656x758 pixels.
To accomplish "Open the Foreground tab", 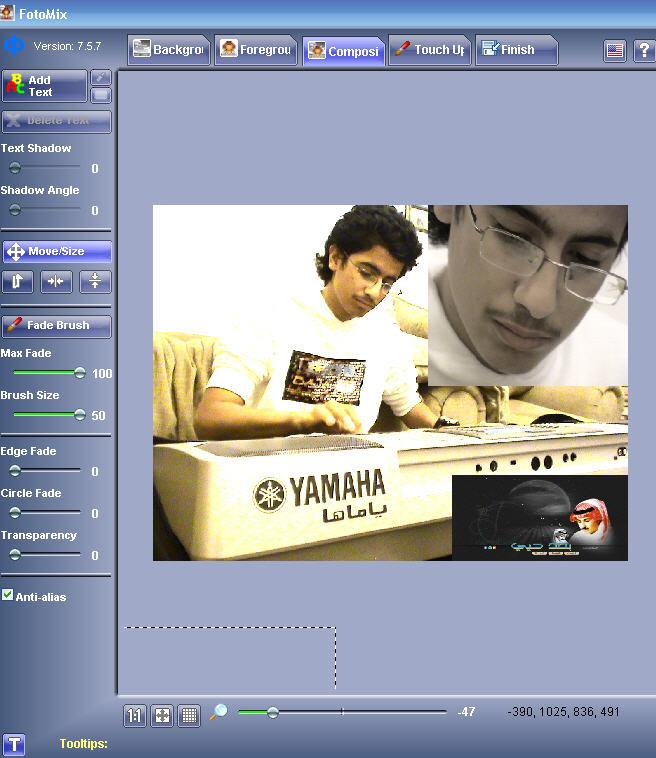I will click(254, 50).
